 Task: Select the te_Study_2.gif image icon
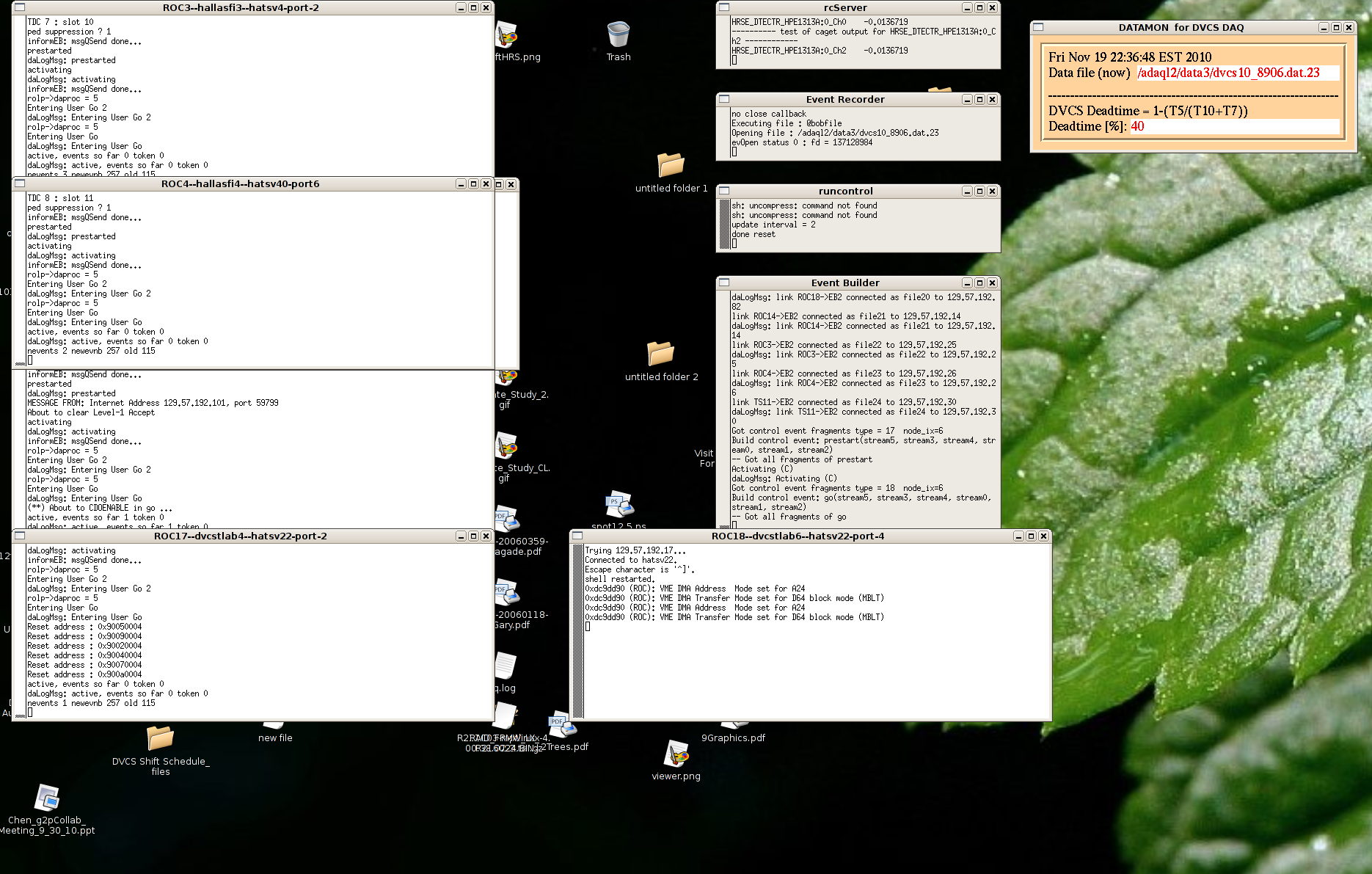507,379
